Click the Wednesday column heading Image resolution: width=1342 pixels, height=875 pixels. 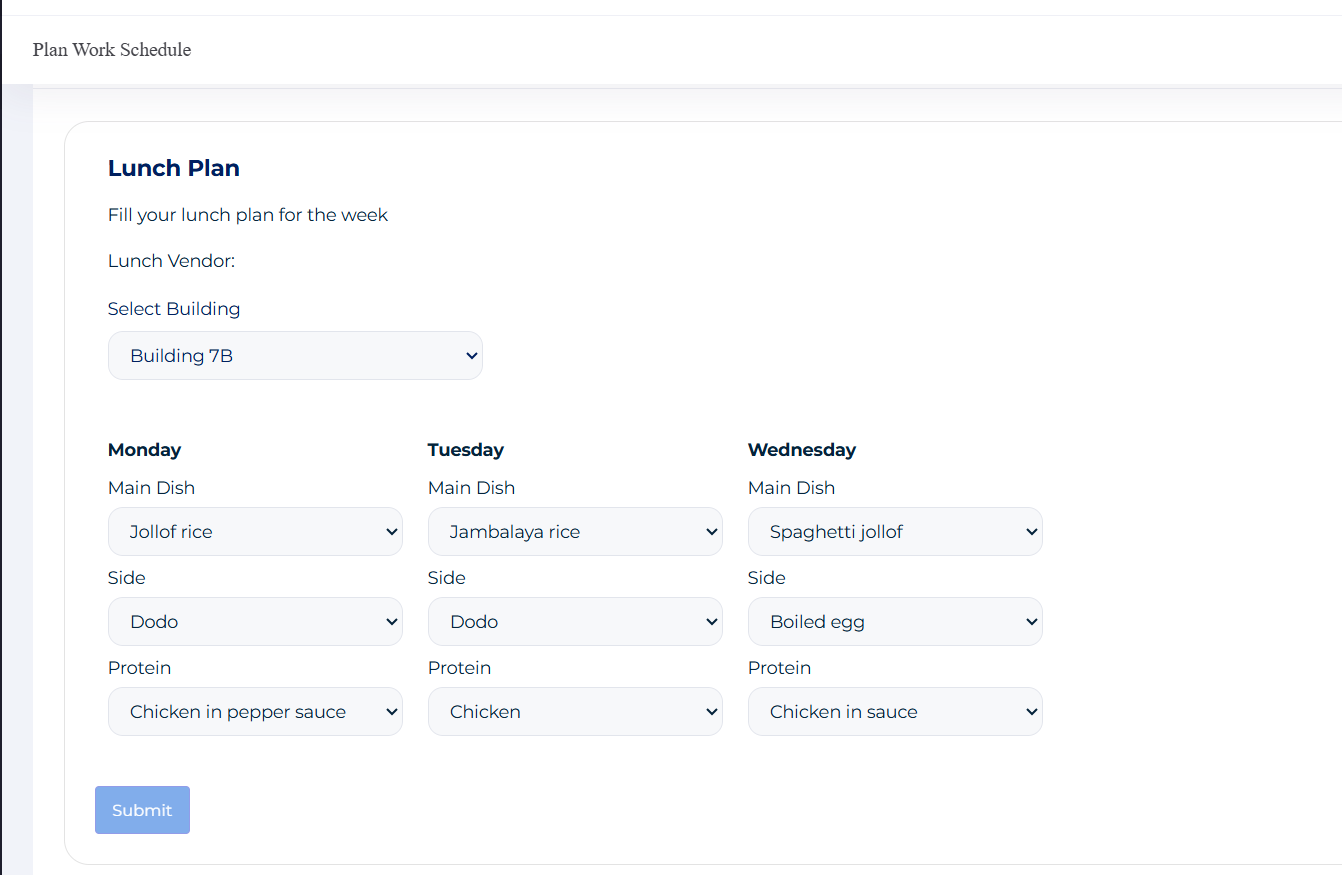tap(802, 450)
